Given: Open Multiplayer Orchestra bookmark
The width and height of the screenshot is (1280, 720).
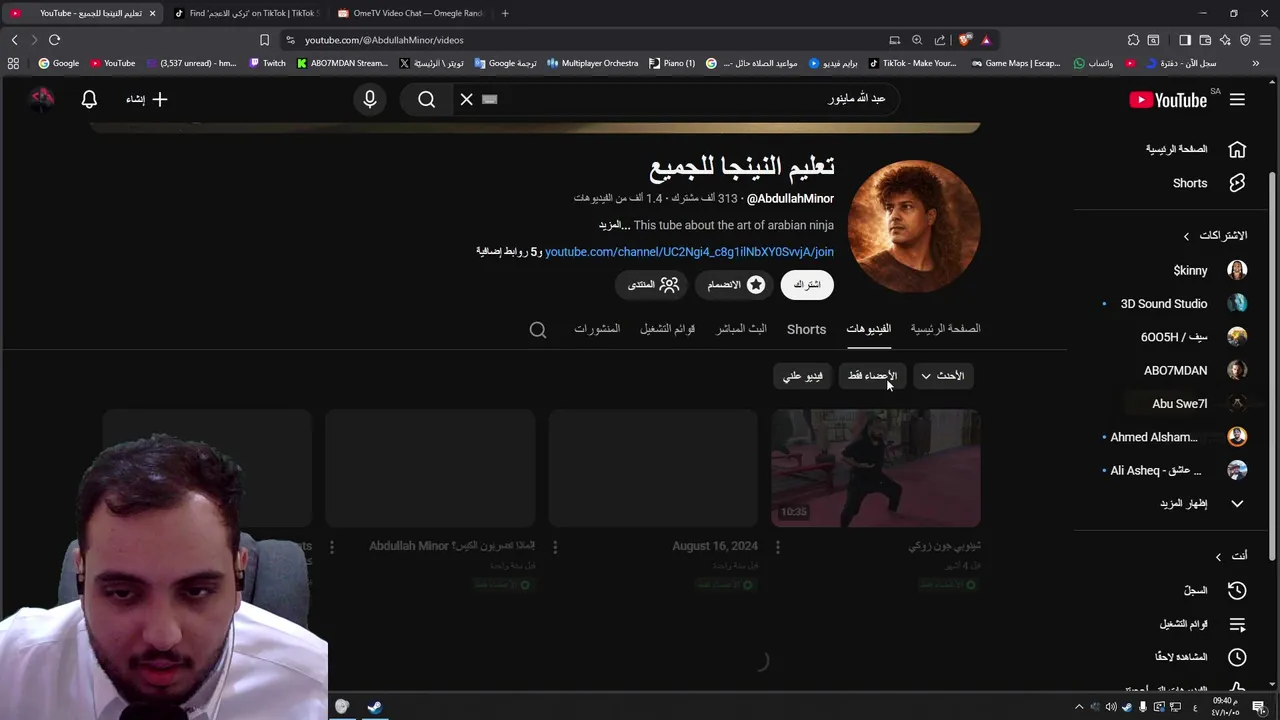Looking at the screenshot, I should click(x=592, y=63).
